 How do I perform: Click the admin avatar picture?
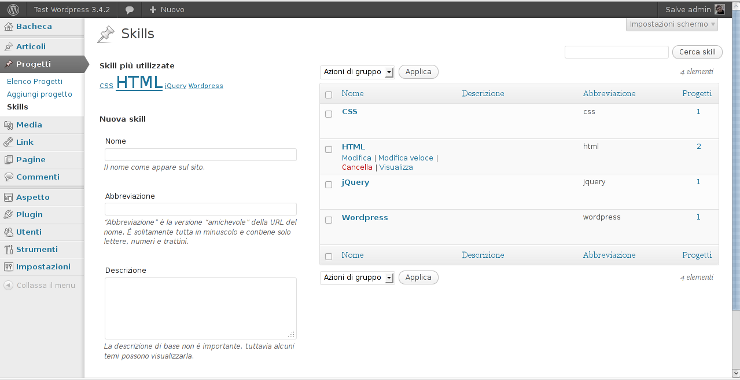pyautogui.click(x=719, y=9)
